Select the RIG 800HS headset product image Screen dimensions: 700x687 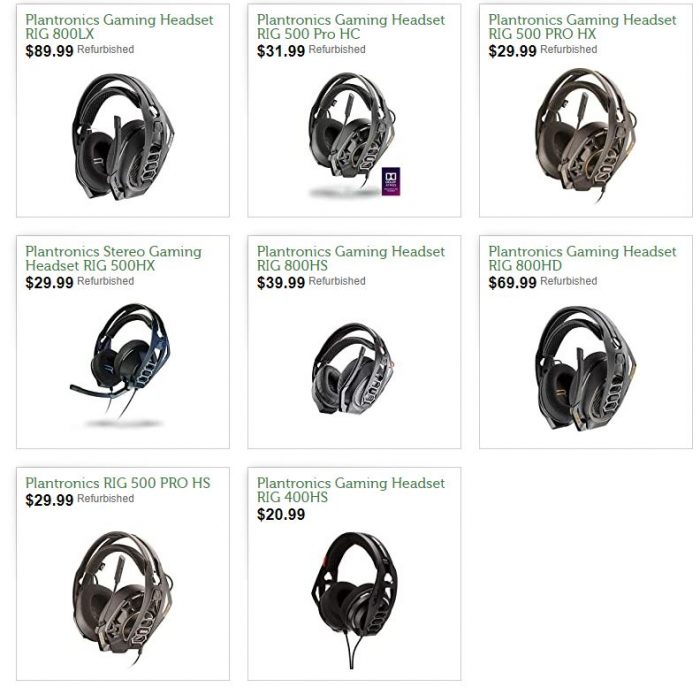point(354,369)
